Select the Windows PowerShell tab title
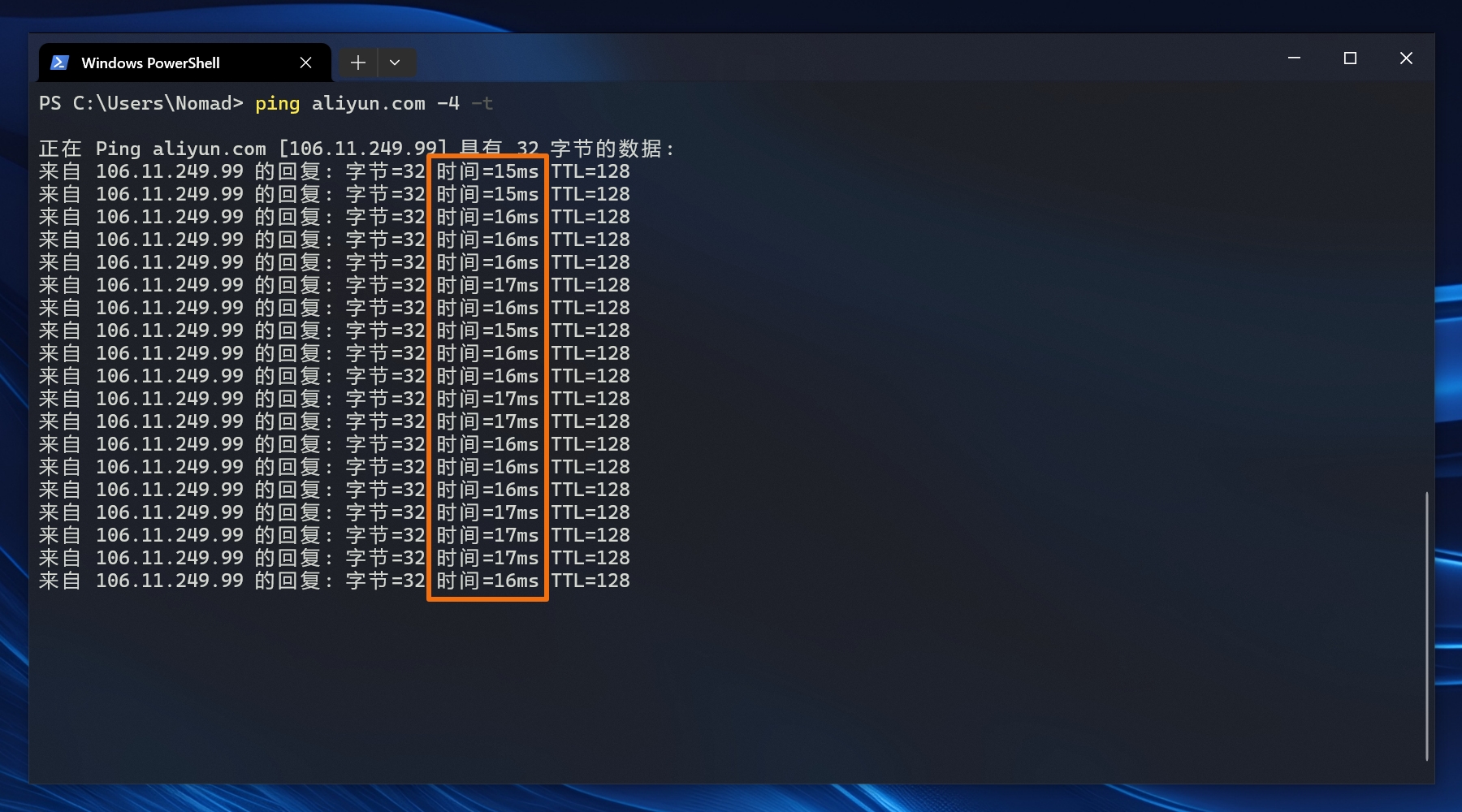 [150, 63]
